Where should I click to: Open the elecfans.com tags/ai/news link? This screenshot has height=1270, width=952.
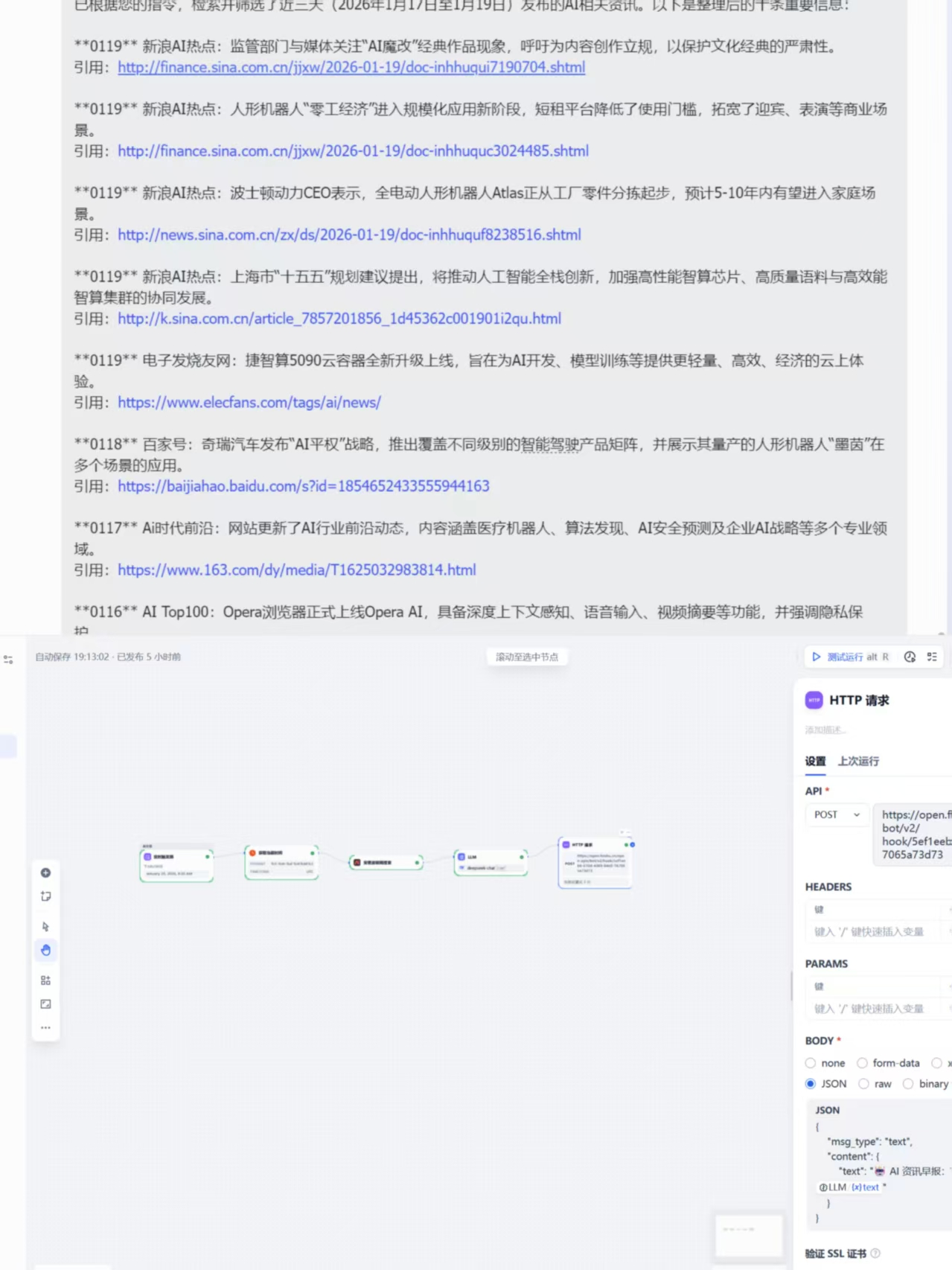249,402
